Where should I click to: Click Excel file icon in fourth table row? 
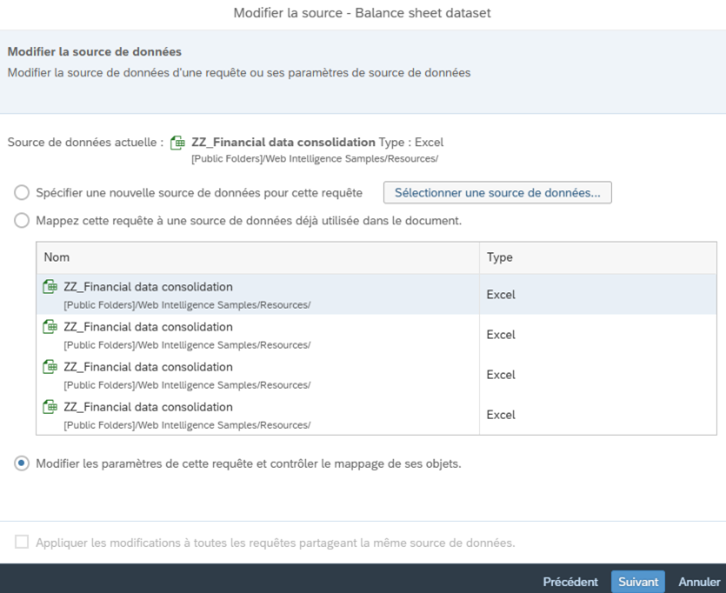50,407
